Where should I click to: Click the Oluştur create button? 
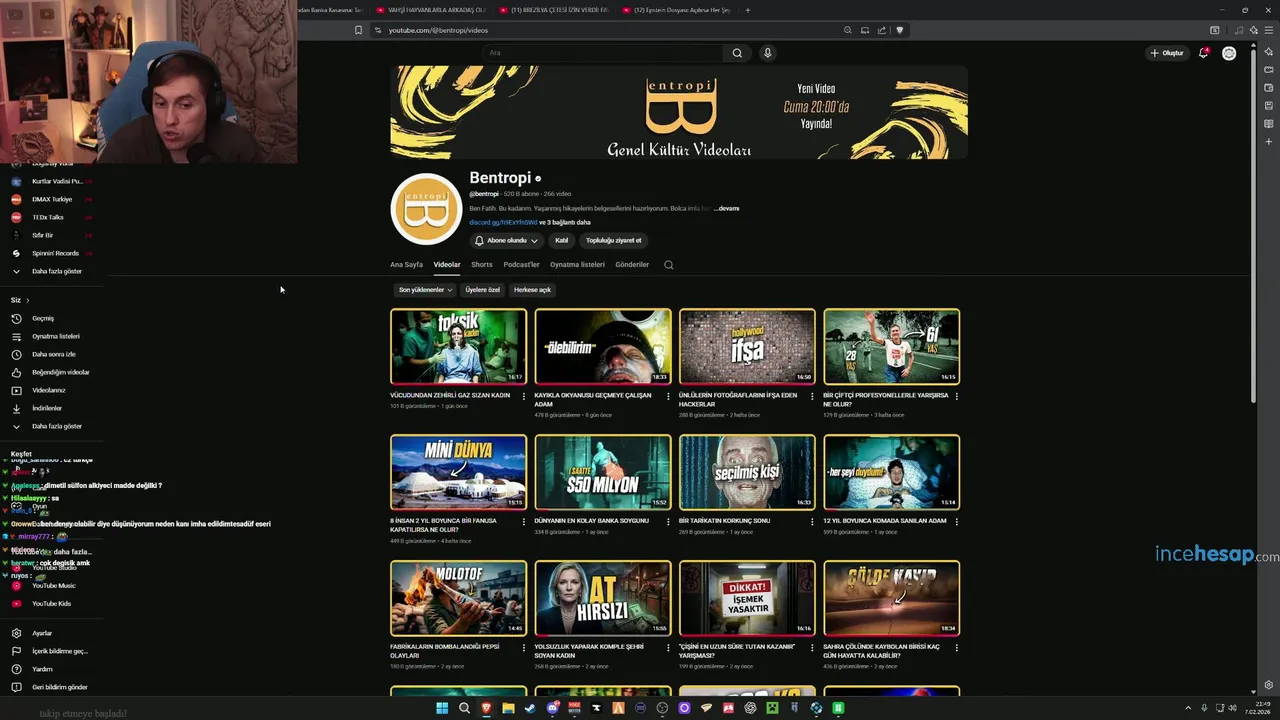(1167, 53)
